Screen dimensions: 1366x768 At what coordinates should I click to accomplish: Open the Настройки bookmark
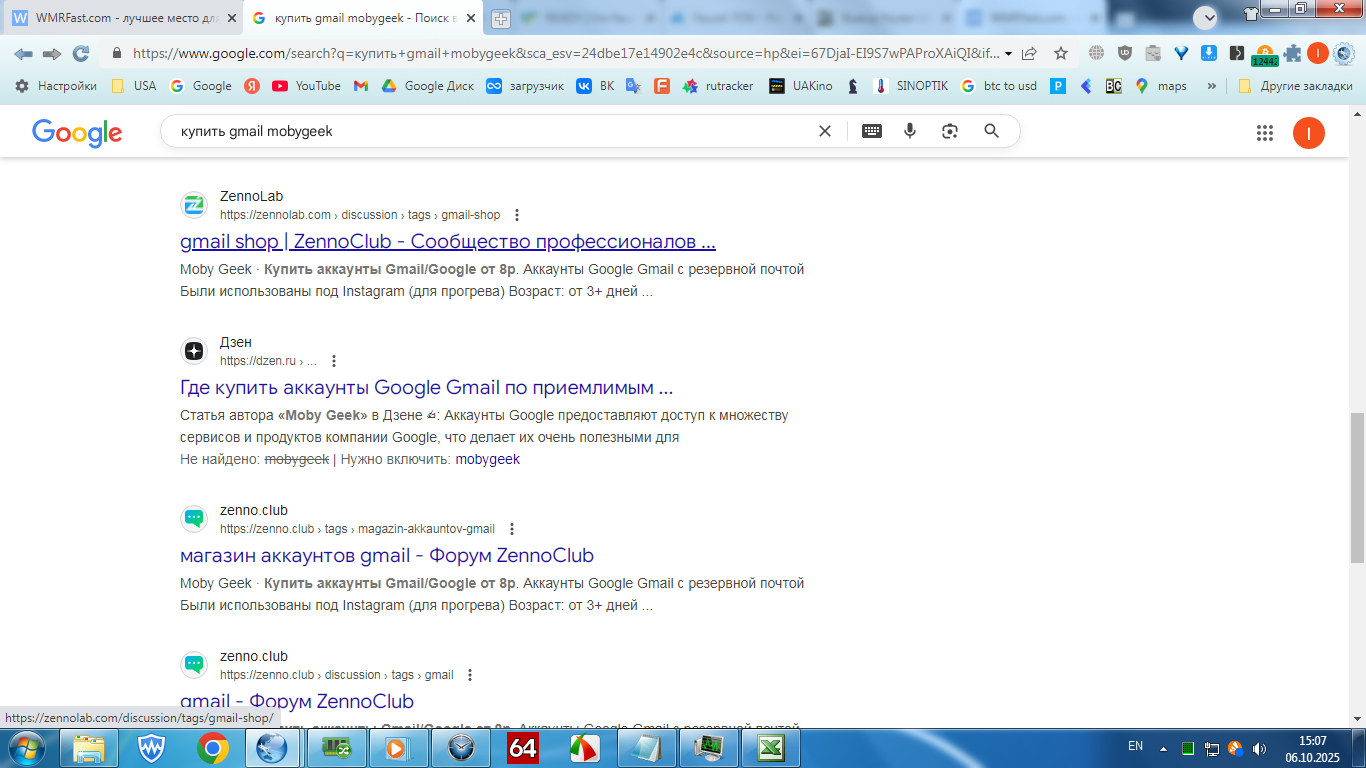[x=56, y=86]
